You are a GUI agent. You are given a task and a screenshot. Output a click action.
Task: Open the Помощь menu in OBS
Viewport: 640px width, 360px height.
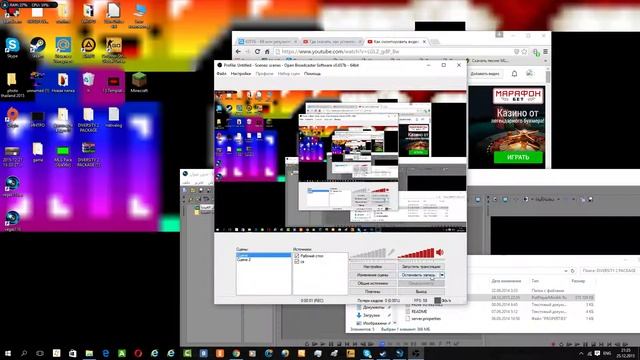[312, 74]
